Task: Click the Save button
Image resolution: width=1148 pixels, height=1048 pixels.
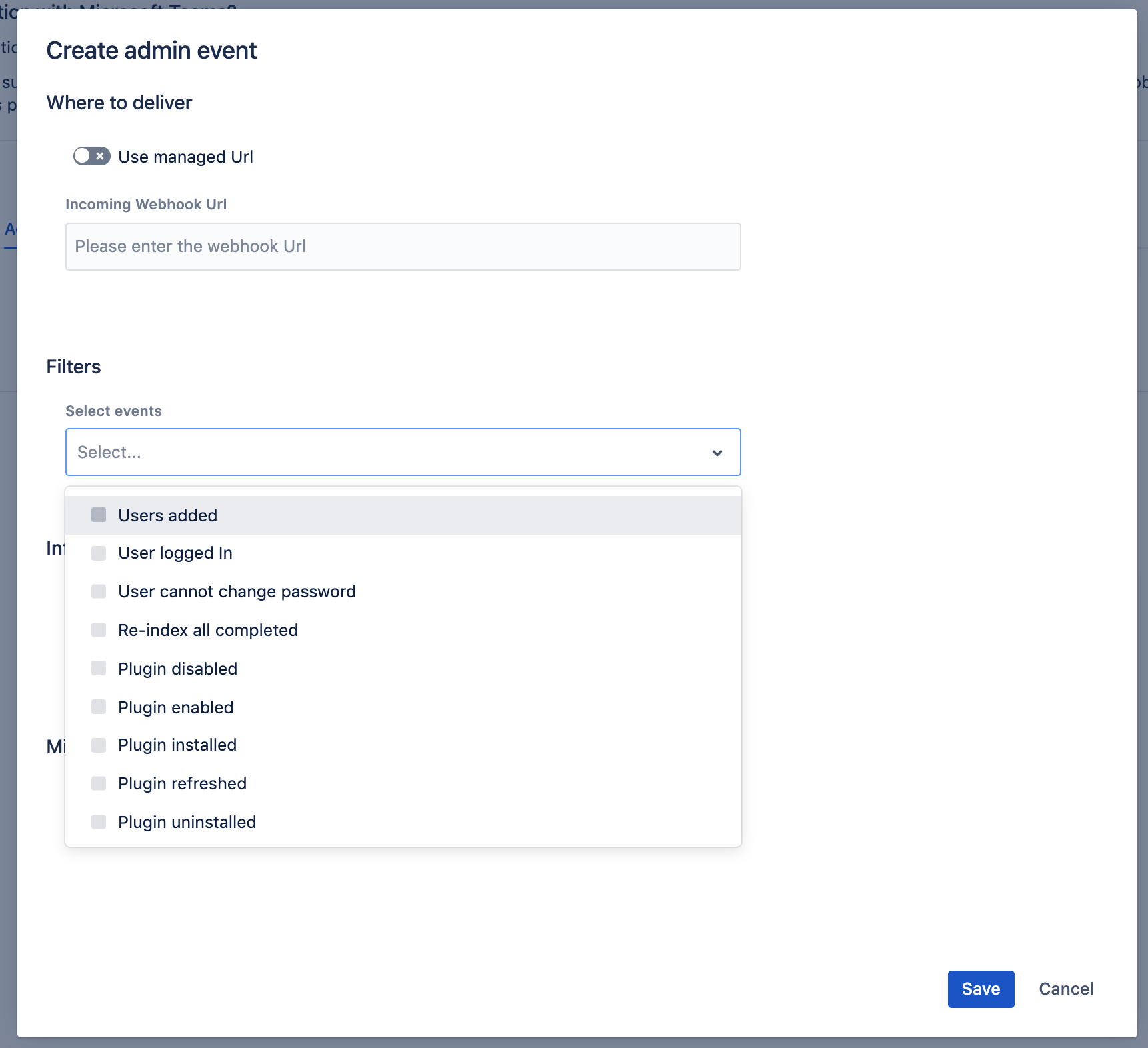Action: coord(981,989)
